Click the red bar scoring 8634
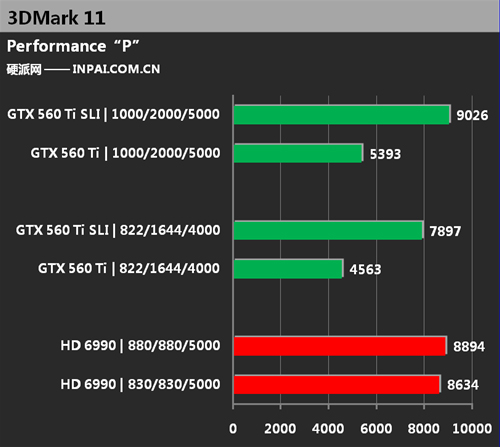Viewport: 500px width, 447px height. (x=337, y=385)
